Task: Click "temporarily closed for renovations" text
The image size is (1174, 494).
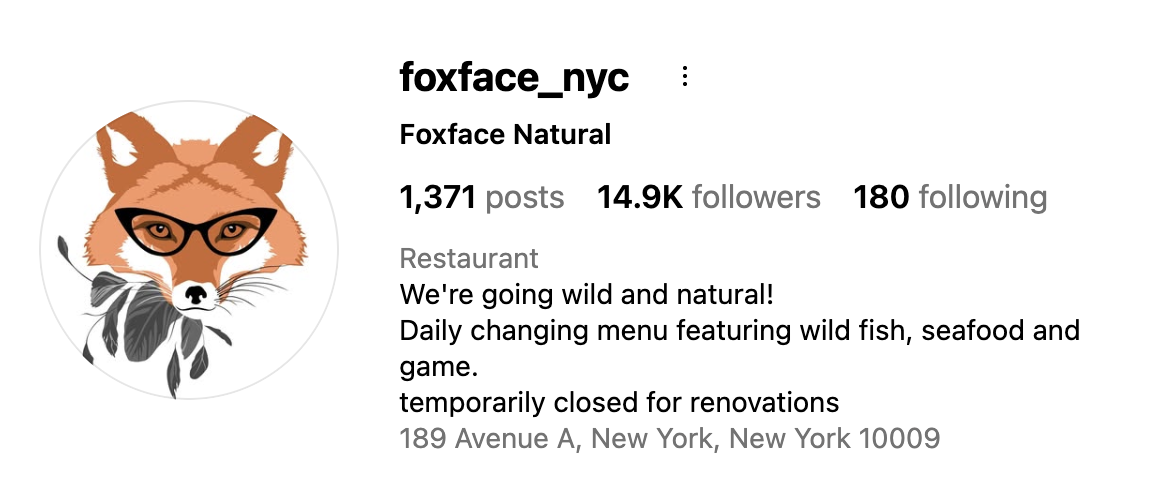Action: pyautogui.click(x=619, y=403)
